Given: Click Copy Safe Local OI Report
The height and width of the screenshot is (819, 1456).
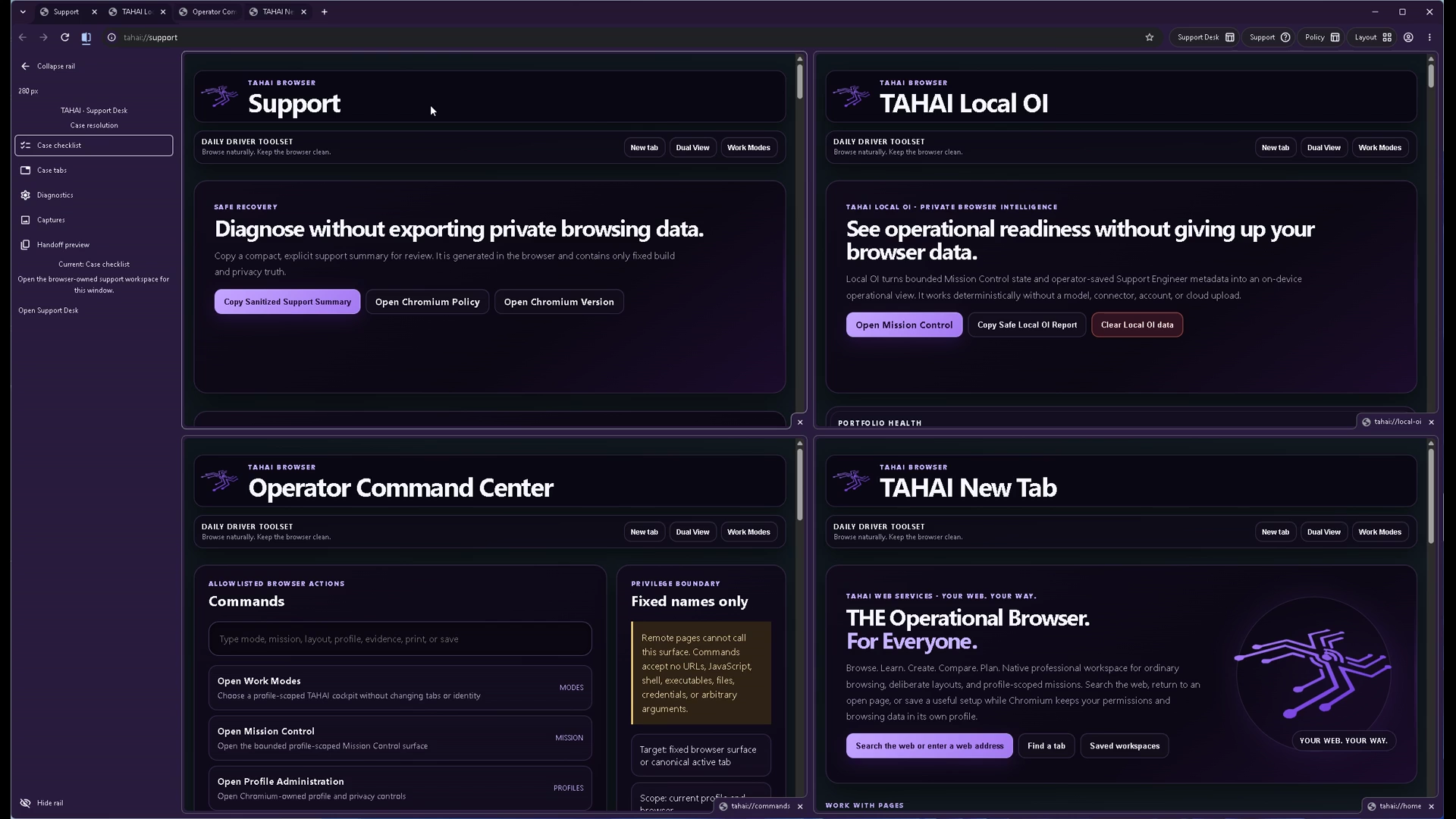Looking at the screenshot, I should pyautogui.click(x=1027, y=325).
